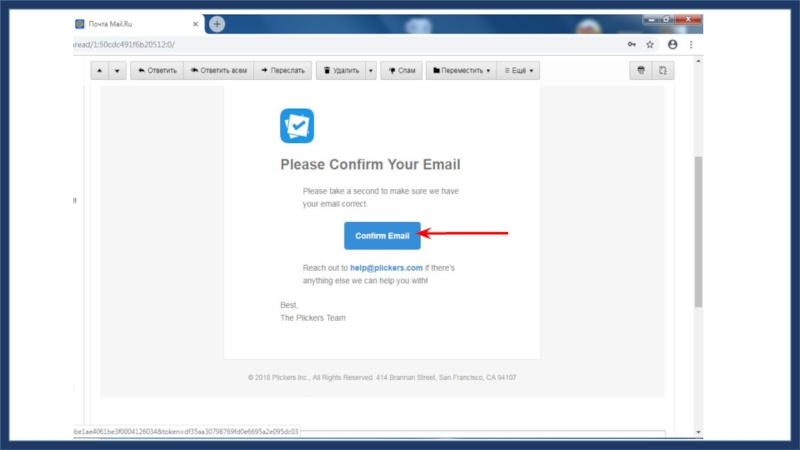800x450 pixels.
Task: Open the Ещё more-actions dropdown
Action: tap(518, 70)
